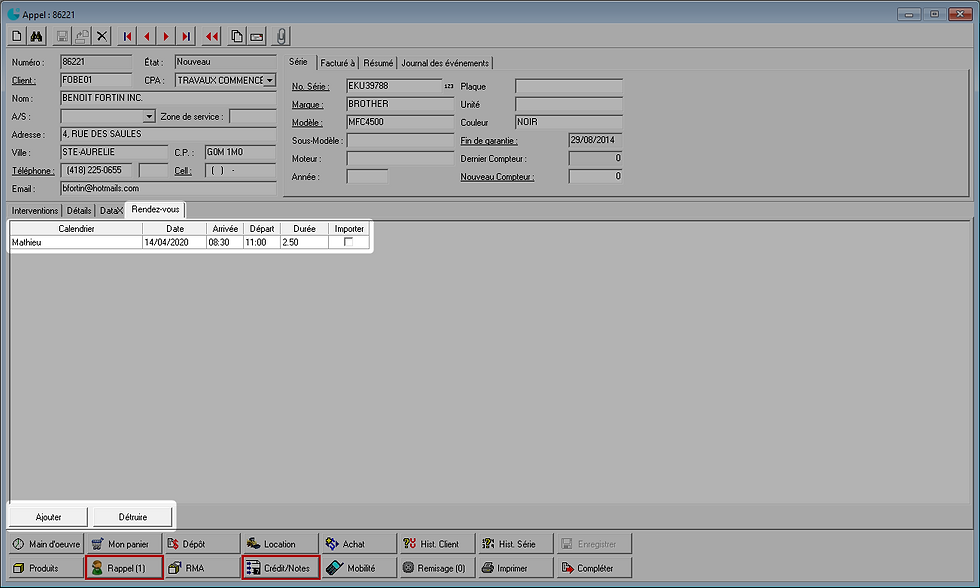The height and width of the screenshot is (588, 980).
Task: Click the Mathieu calendar cell
Action: [76, 242]
